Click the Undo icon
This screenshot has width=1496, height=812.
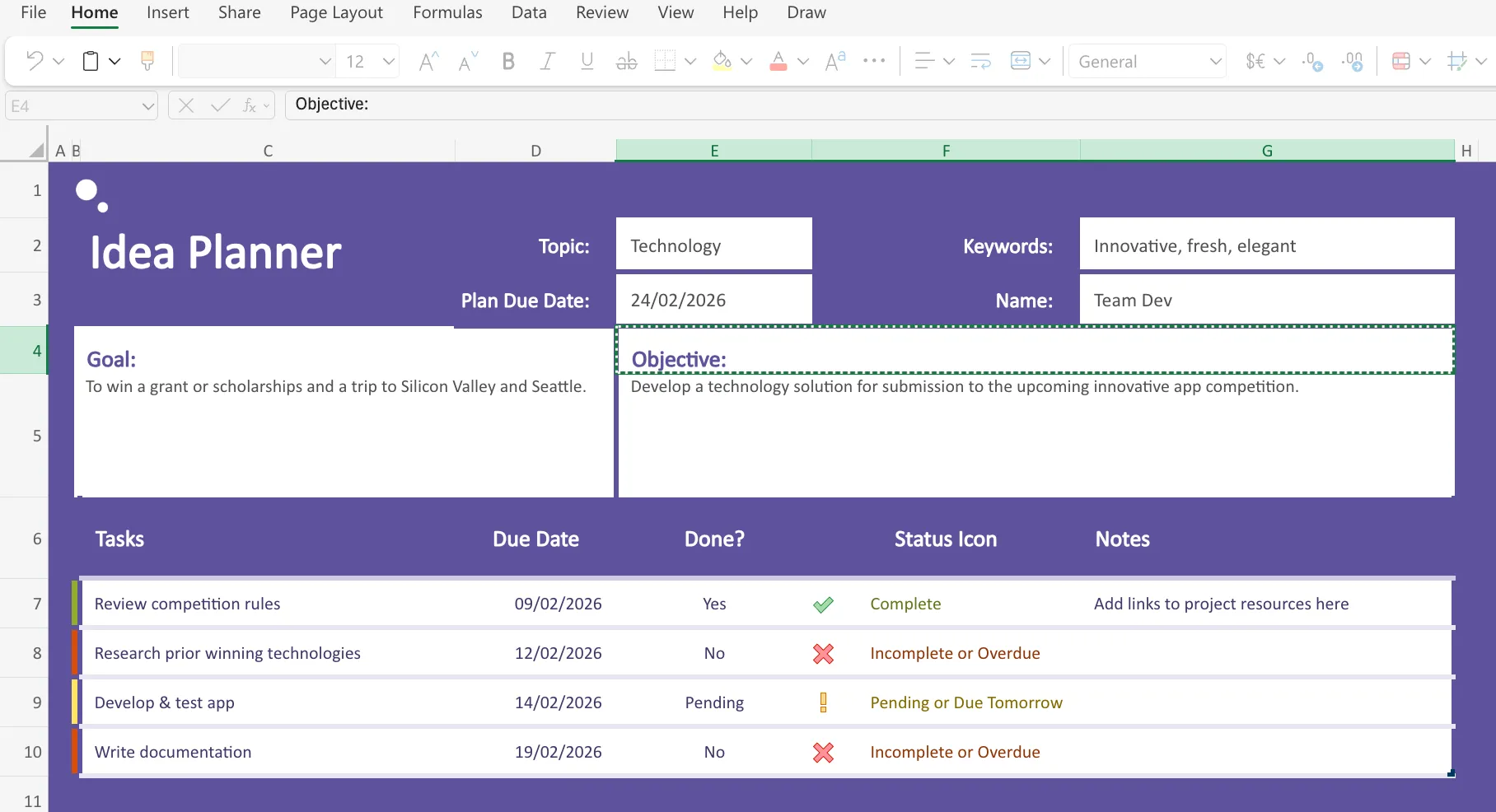click(35, 61)
